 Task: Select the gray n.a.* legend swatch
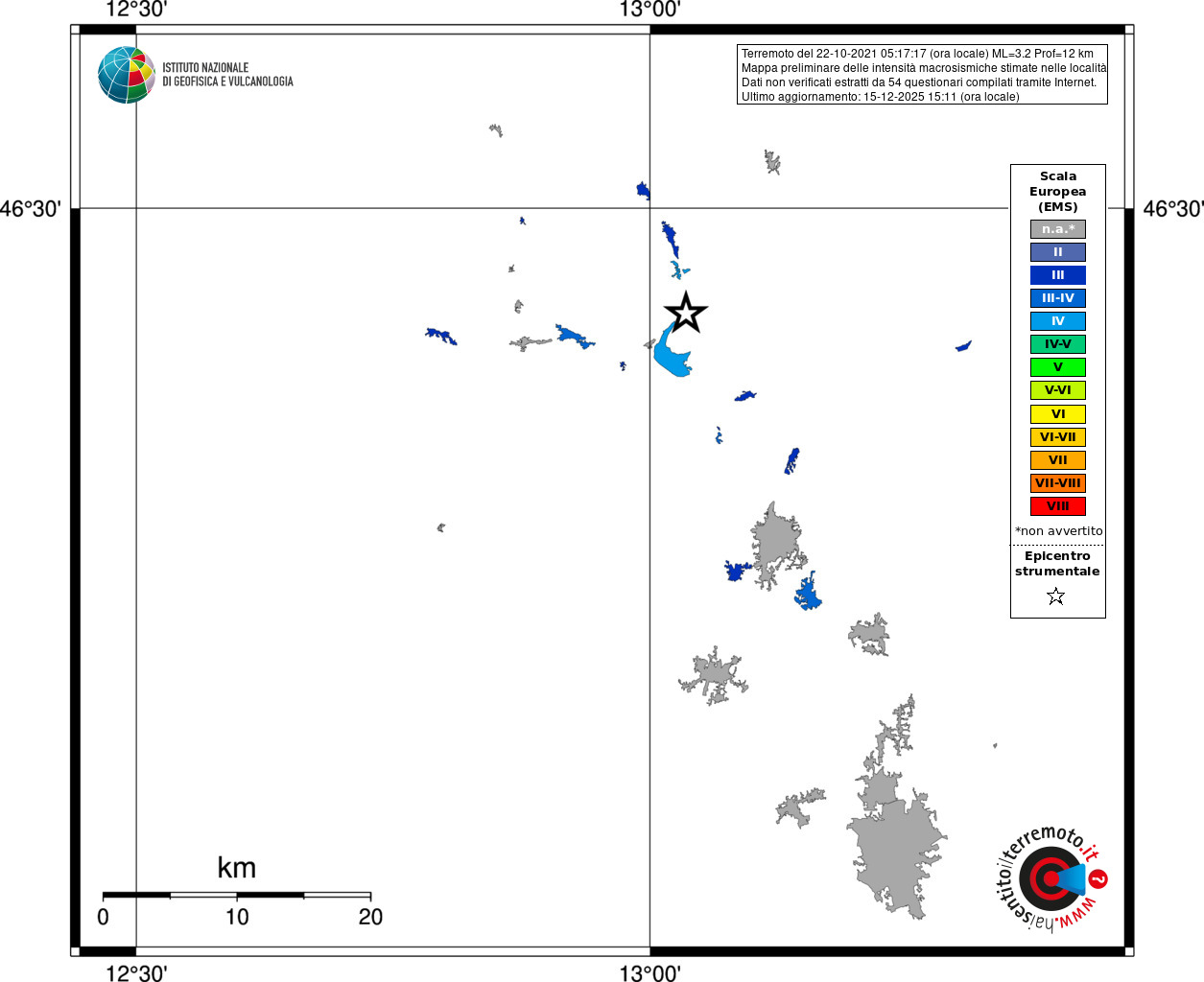coord(1058,229)
